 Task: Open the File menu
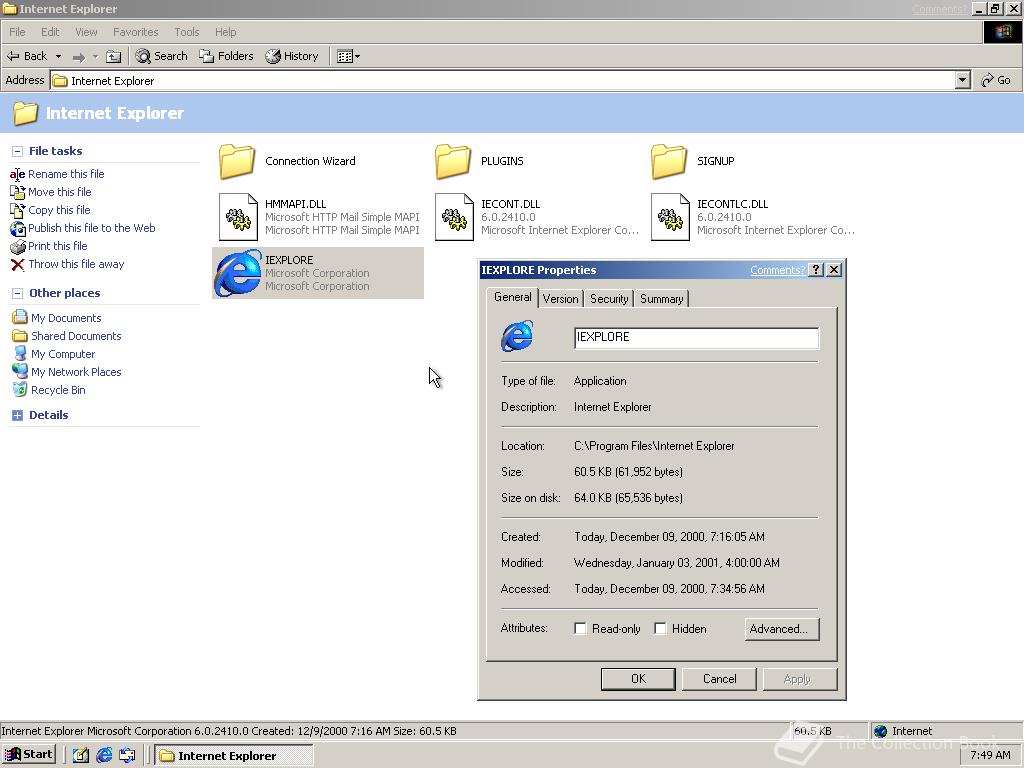17,32
